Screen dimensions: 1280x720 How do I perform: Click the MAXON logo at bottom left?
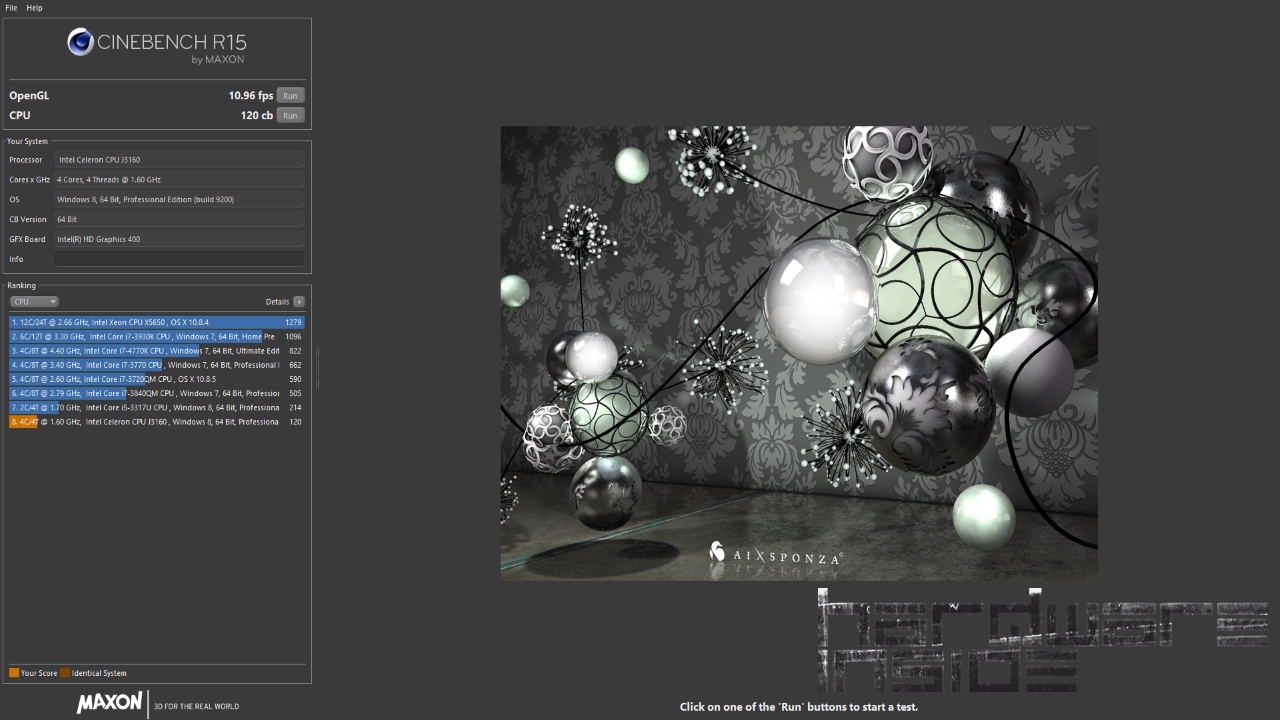110,703
